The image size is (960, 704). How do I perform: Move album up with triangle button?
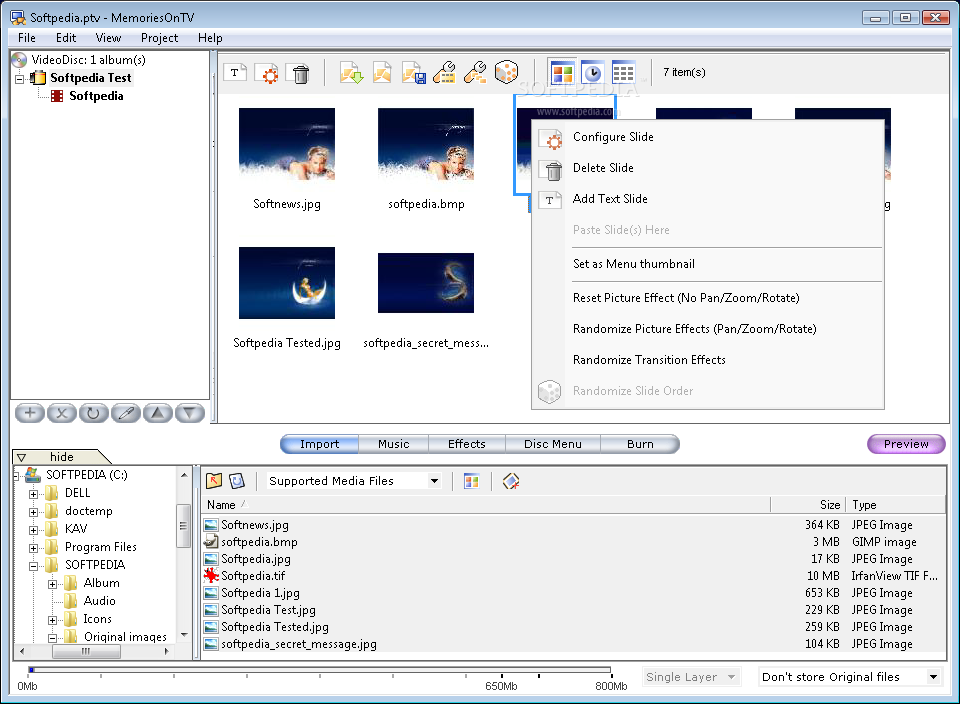click(x=157, y=413)
